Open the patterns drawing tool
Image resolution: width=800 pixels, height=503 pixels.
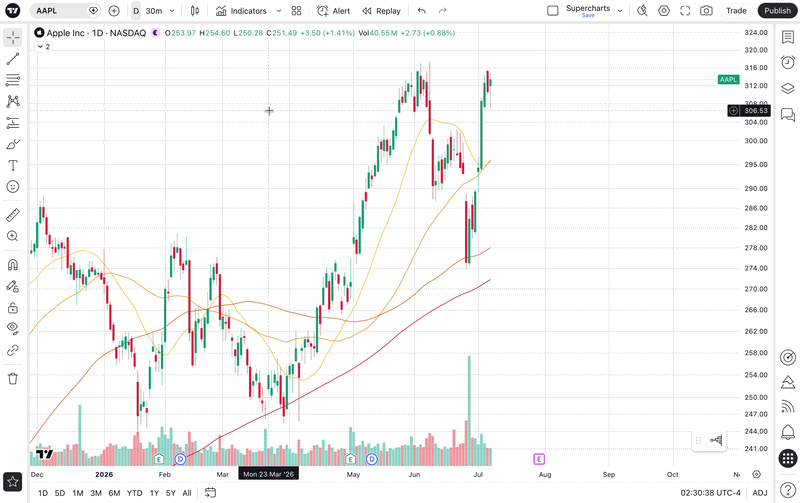point(13,101)
